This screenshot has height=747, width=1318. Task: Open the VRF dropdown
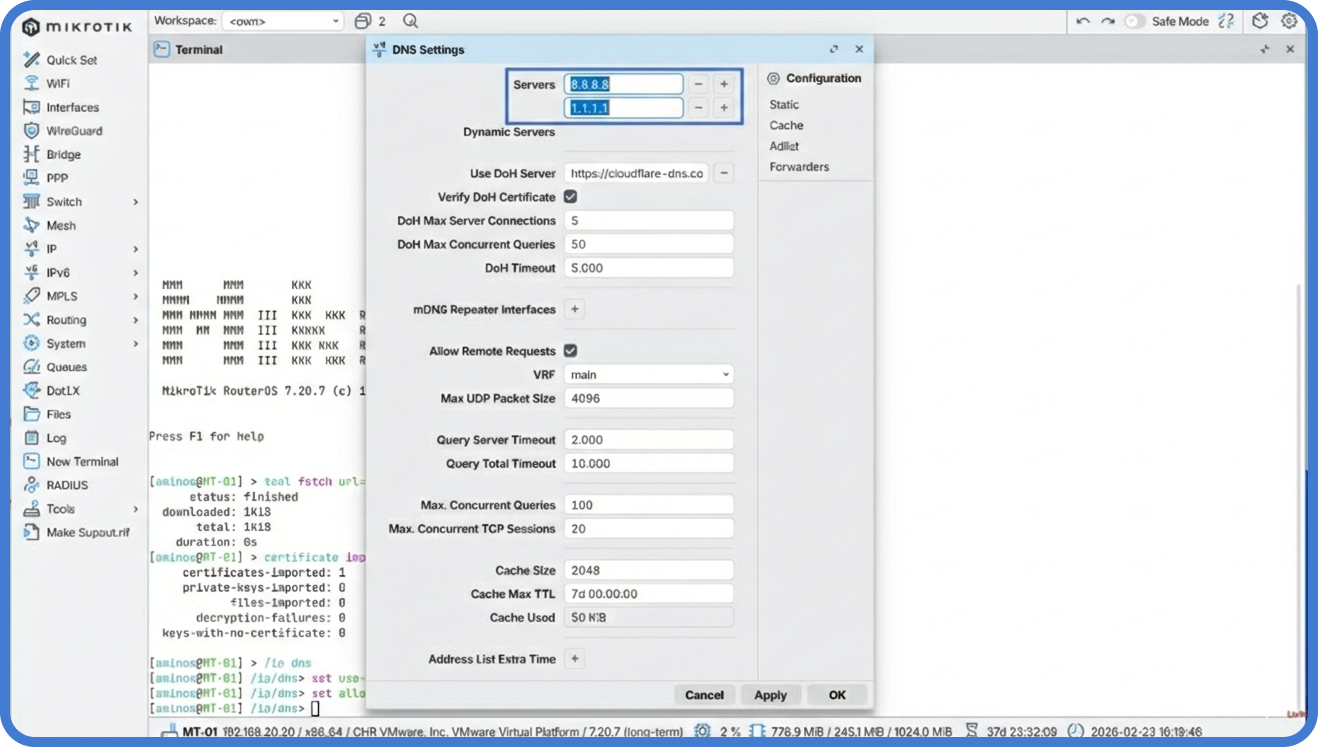648,374
